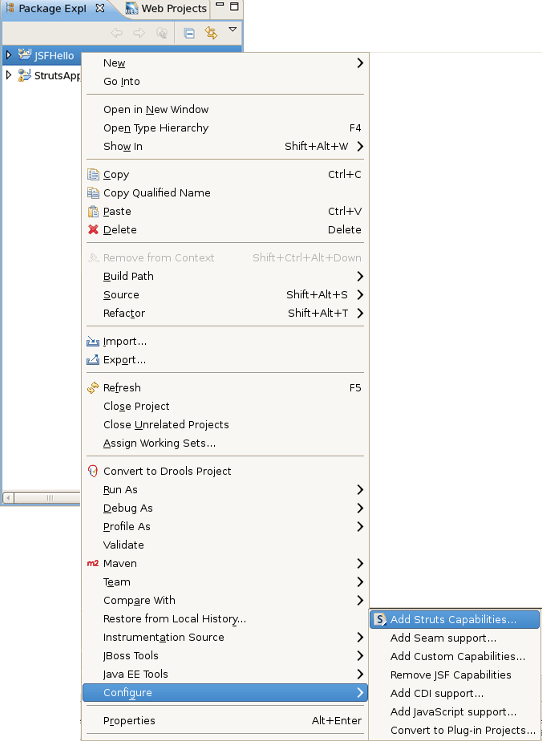Viewport: 546px width, 746px height.
Task: Choose Validate from the context menu
Action: point(225,545)
